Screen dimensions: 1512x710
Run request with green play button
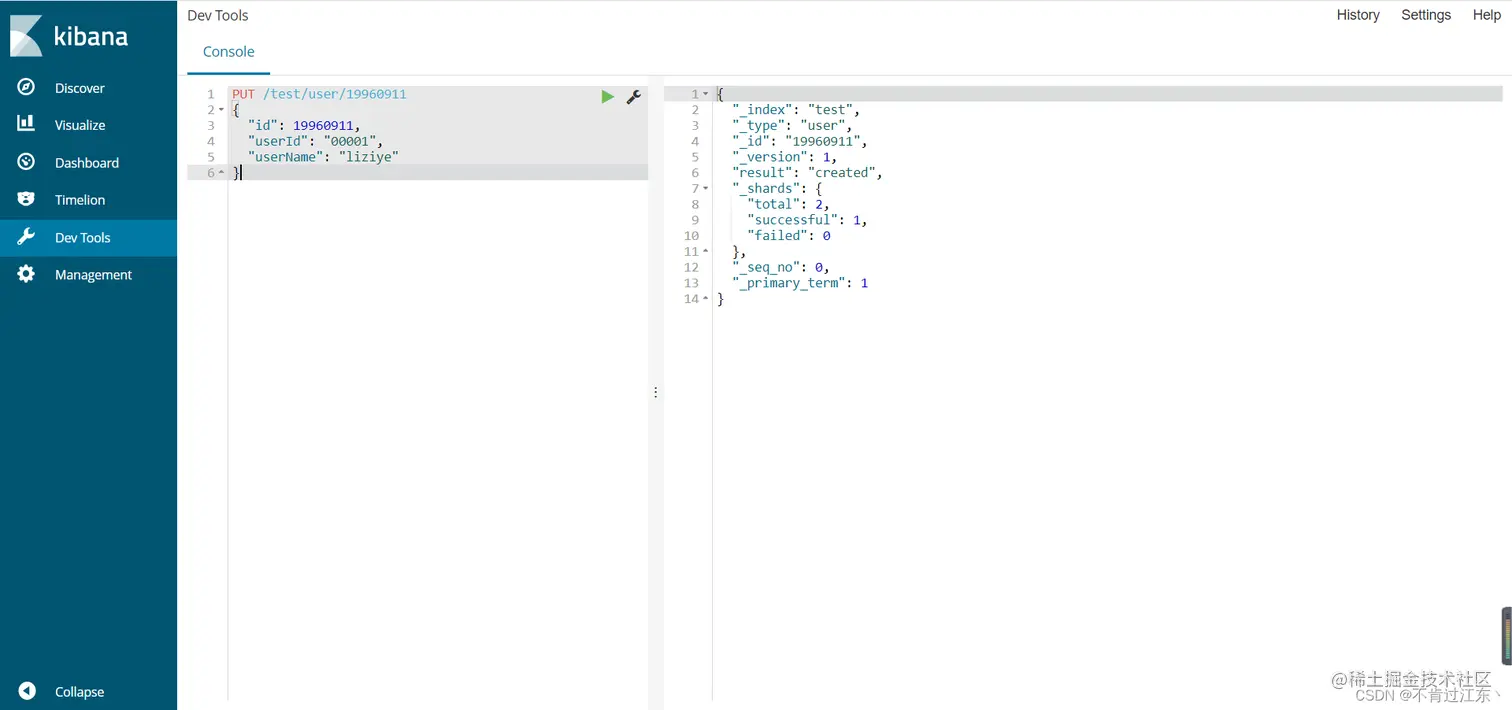[607, 96]
